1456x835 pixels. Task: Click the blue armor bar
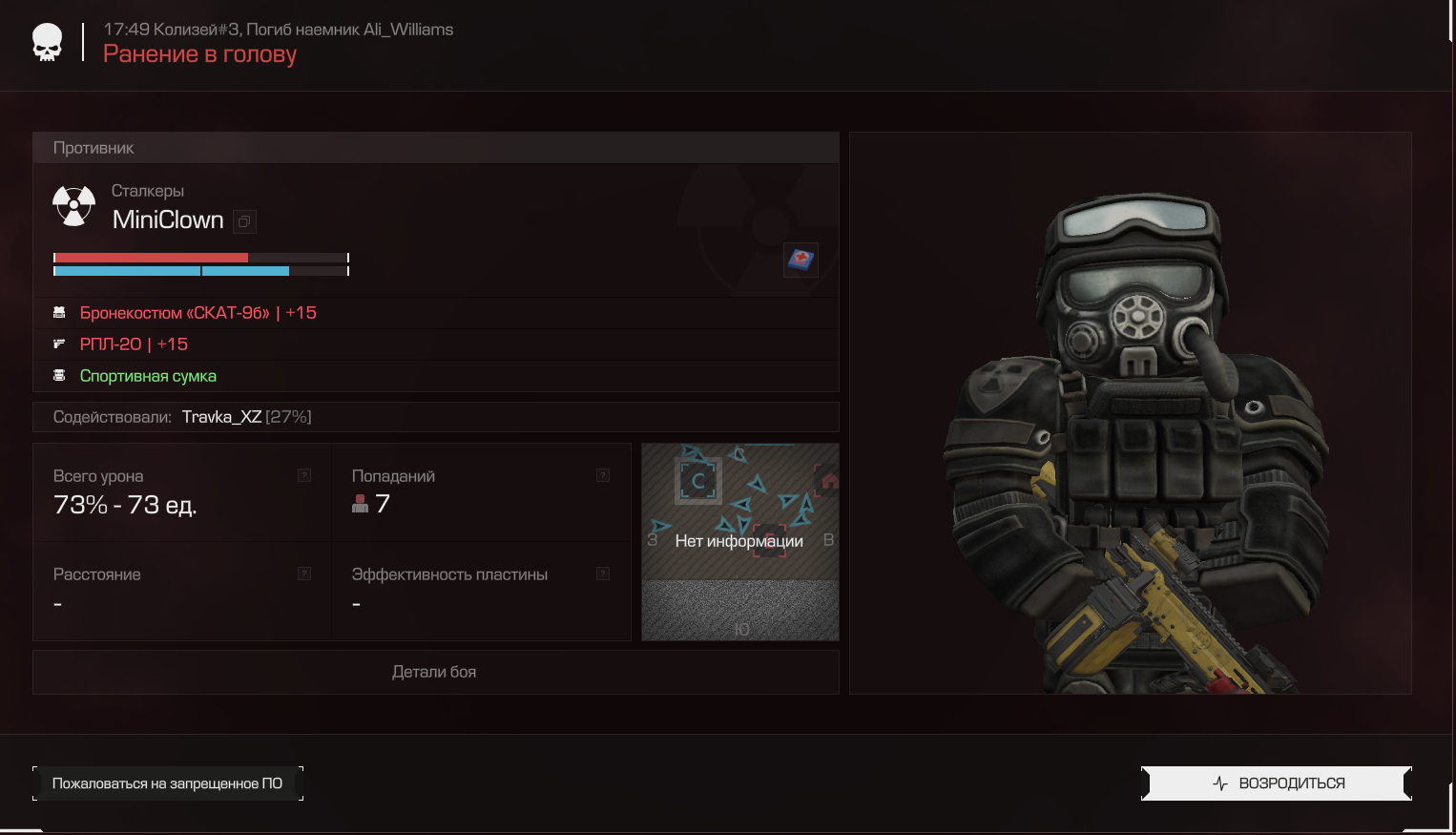[x=201, y=271]
